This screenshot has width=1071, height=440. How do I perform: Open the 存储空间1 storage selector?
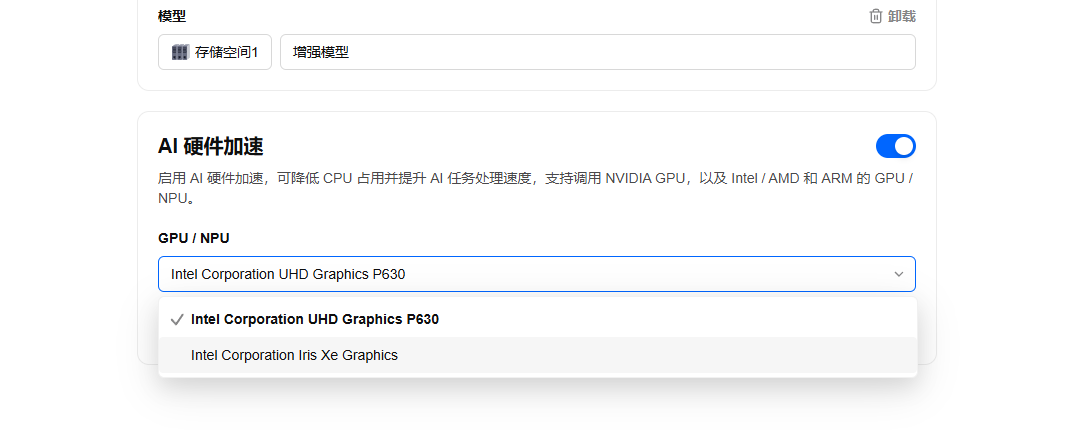(214, 52)
